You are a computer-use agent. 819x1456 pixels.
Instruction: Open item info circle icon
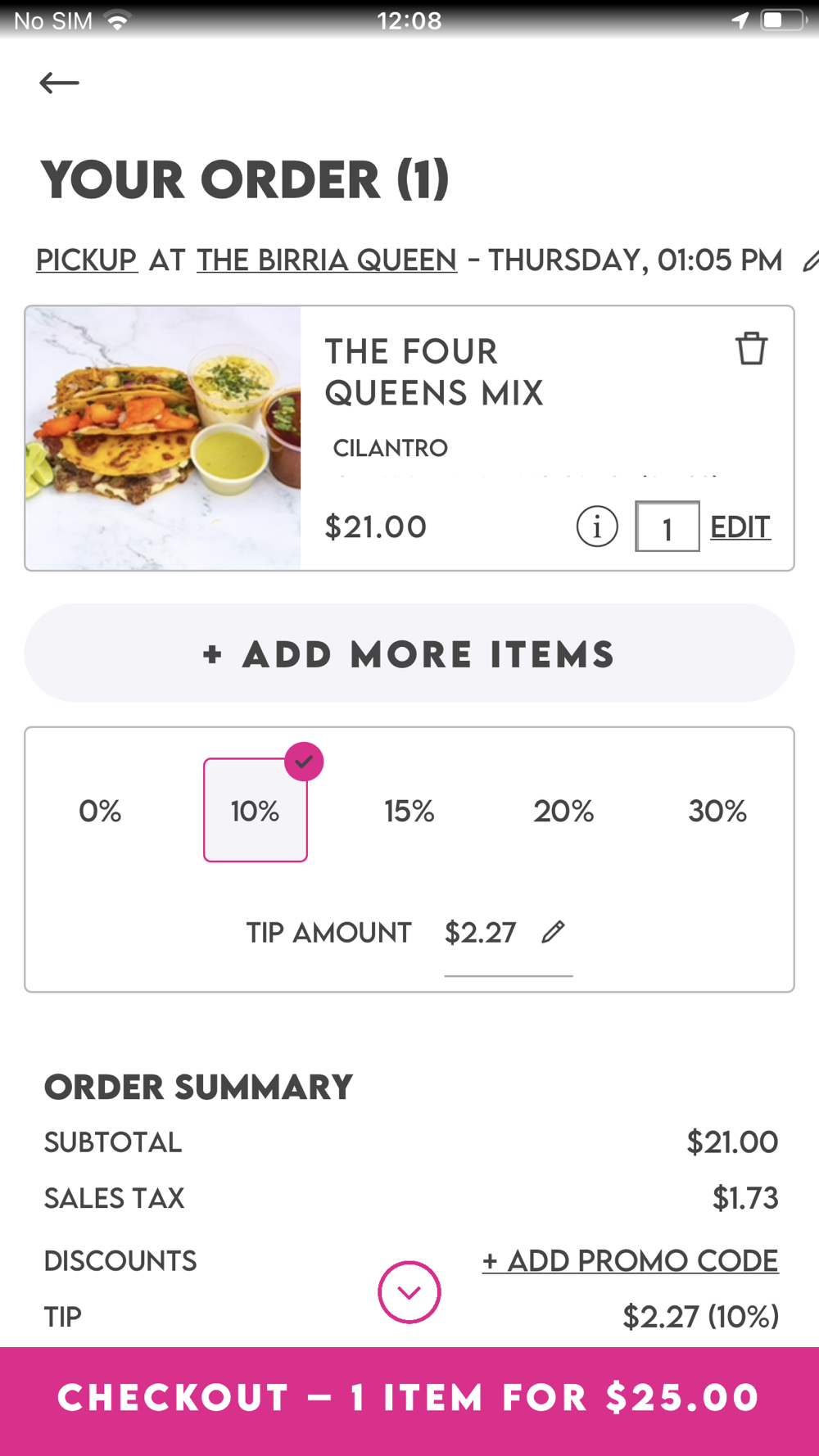tap(597, 527)
